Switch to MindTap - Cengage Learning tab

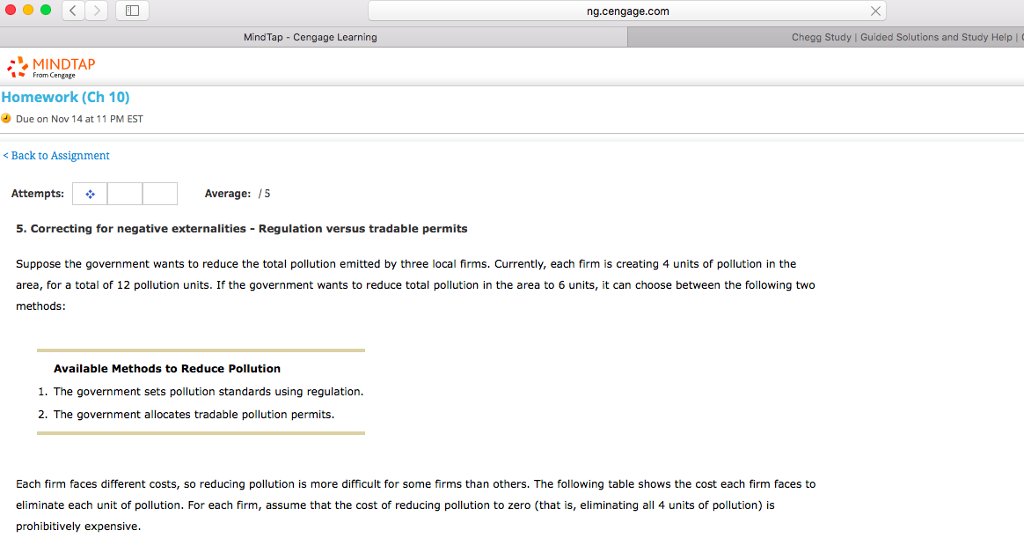310,37
